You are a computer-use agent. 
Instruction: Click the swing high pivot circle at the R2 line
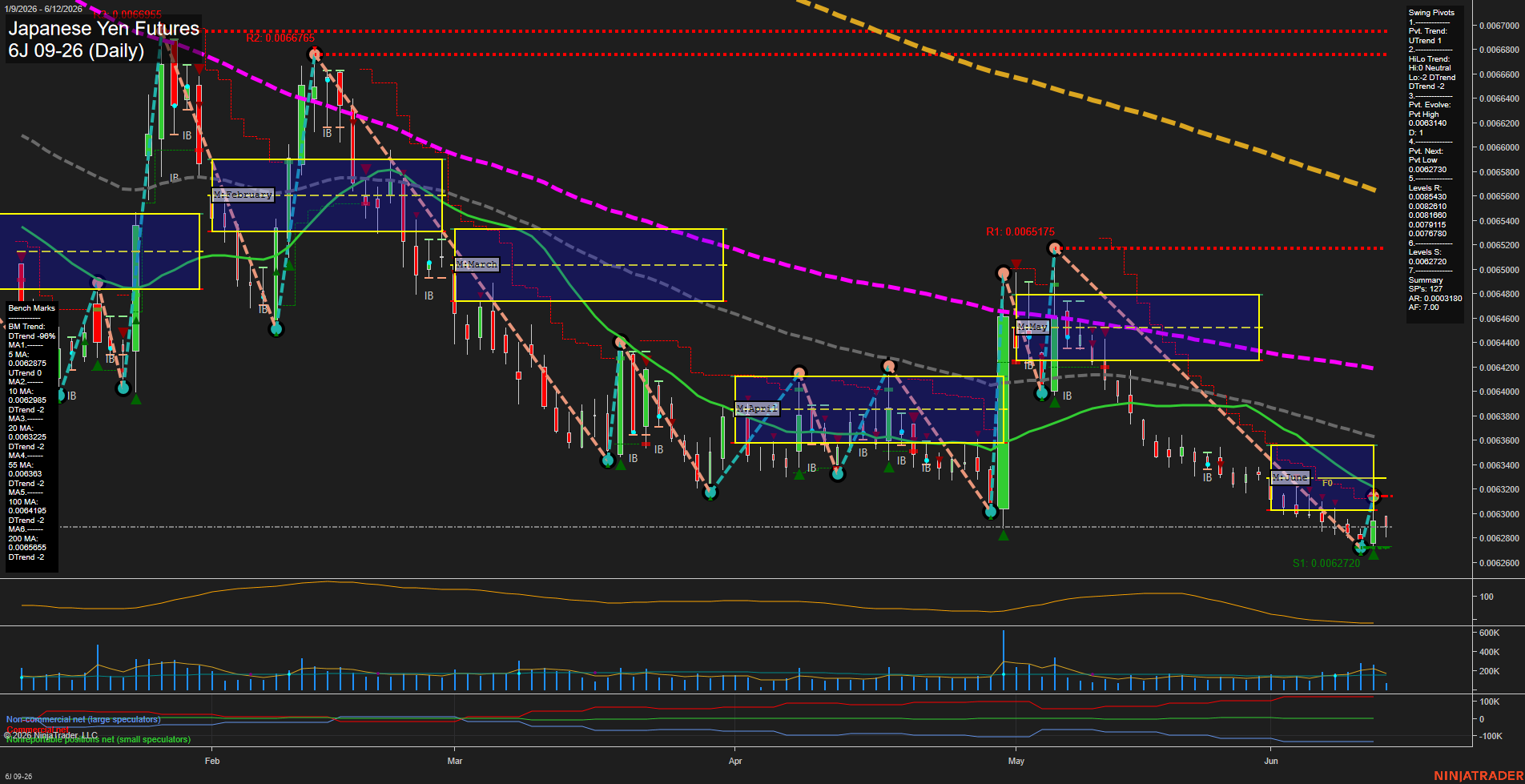pos(314,54)
